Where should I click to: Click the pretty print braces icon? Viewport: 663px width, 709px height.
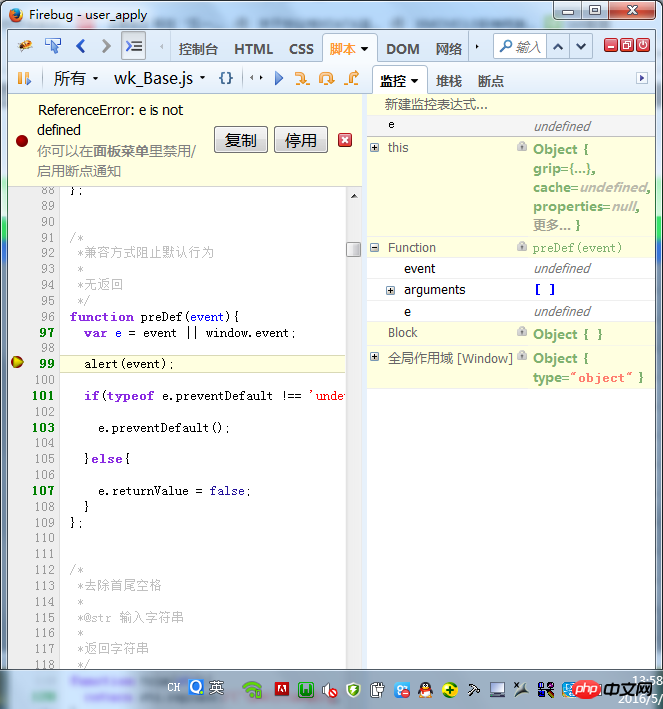[226, 78]
